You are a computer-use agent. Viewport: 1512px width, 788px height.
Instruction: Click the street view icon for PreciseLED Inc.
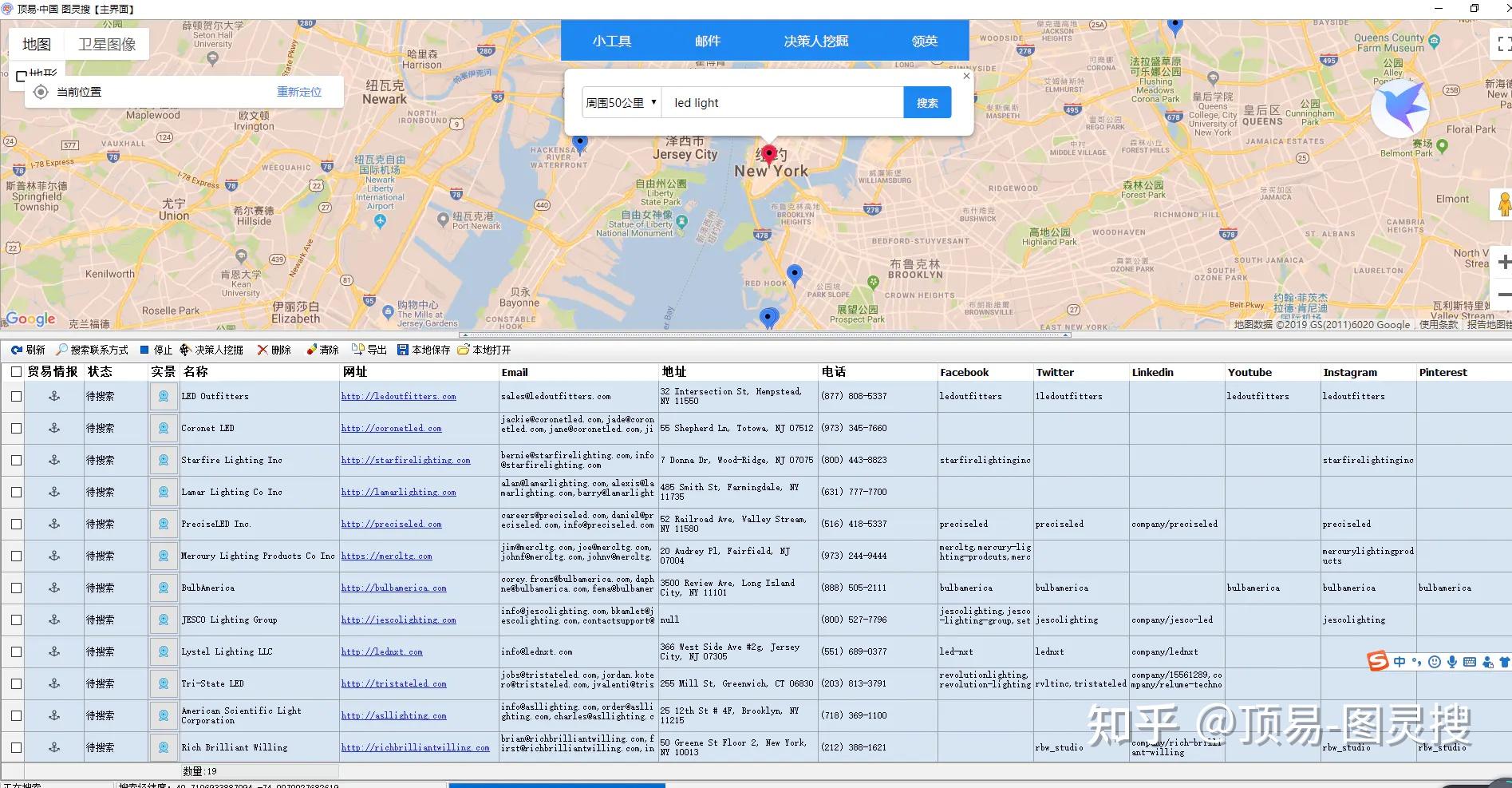[164, 524]
